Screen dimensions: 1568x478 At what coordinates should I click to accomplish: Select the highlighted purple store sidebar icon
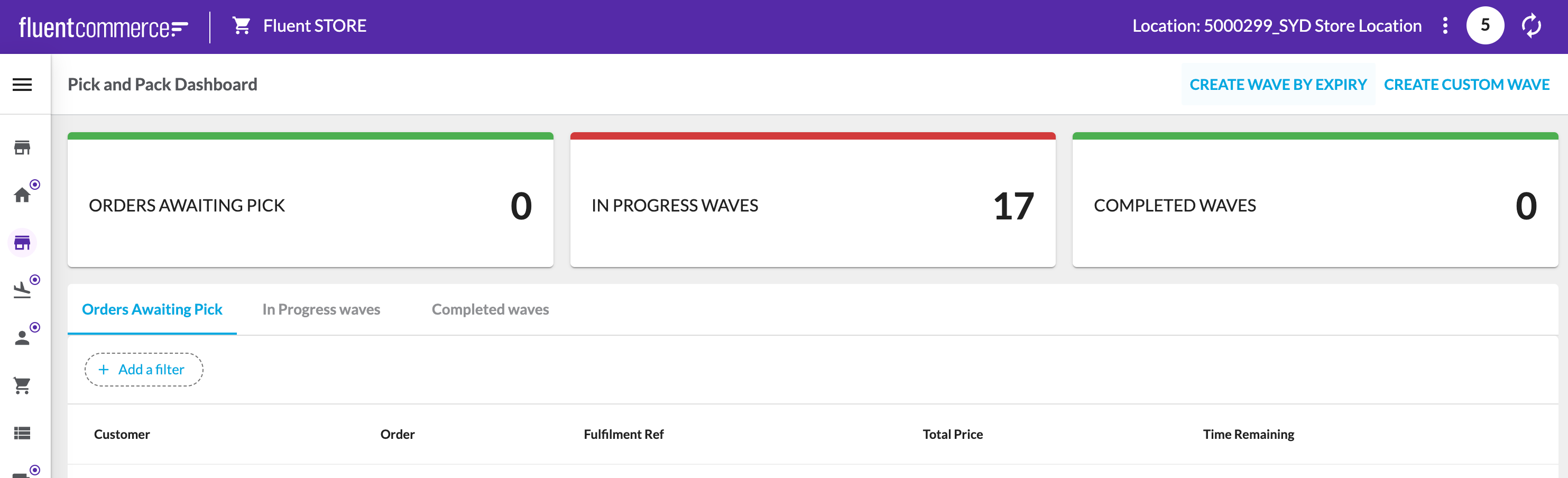22,243
